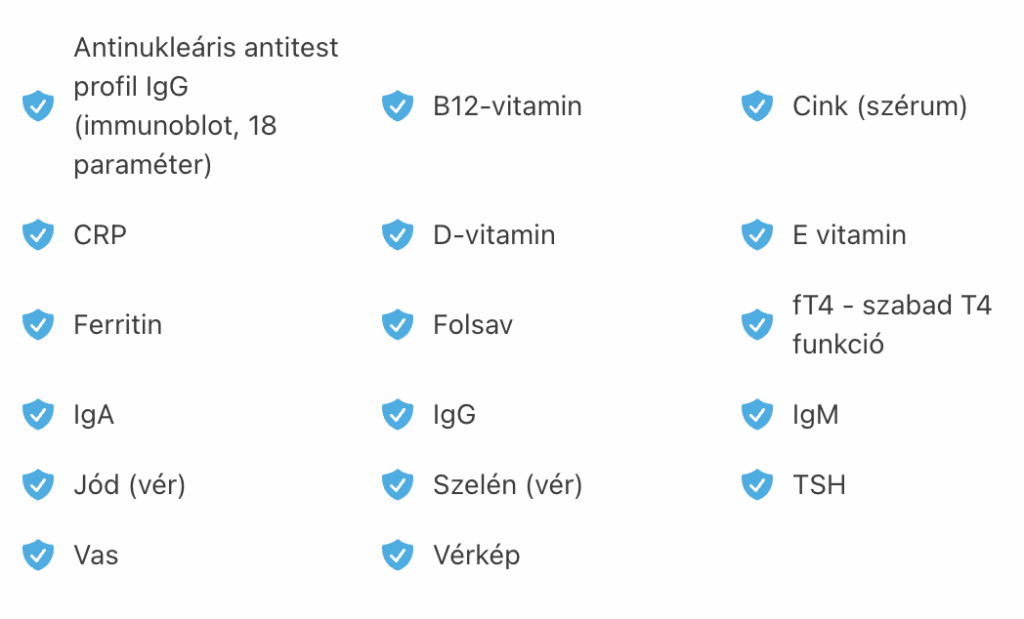Click the shield checkmark next to CRP
Image resolution: width=1024 pixels, height=619 pixels.
tap(38, 234)
